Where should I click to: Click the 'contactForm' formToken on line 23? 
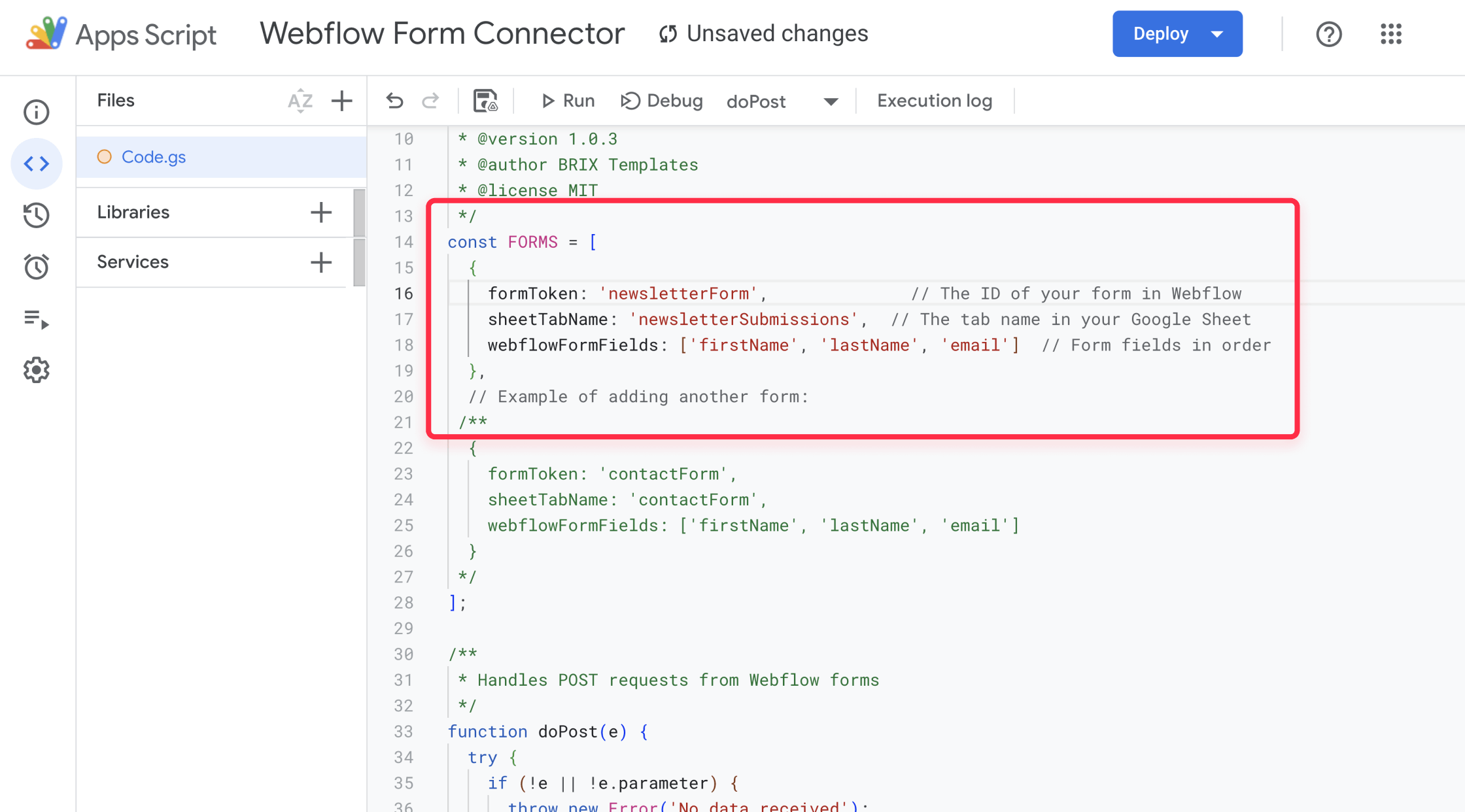tap(664, 474)
